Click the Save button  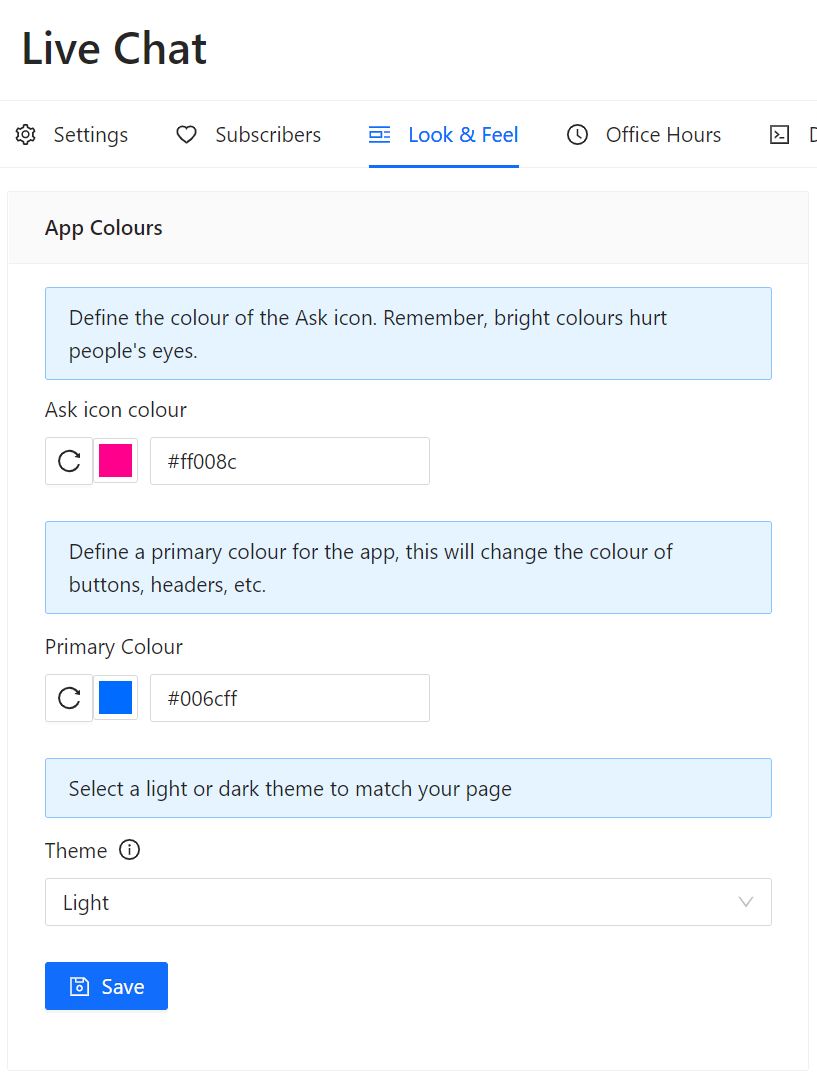tap(106, 986)
